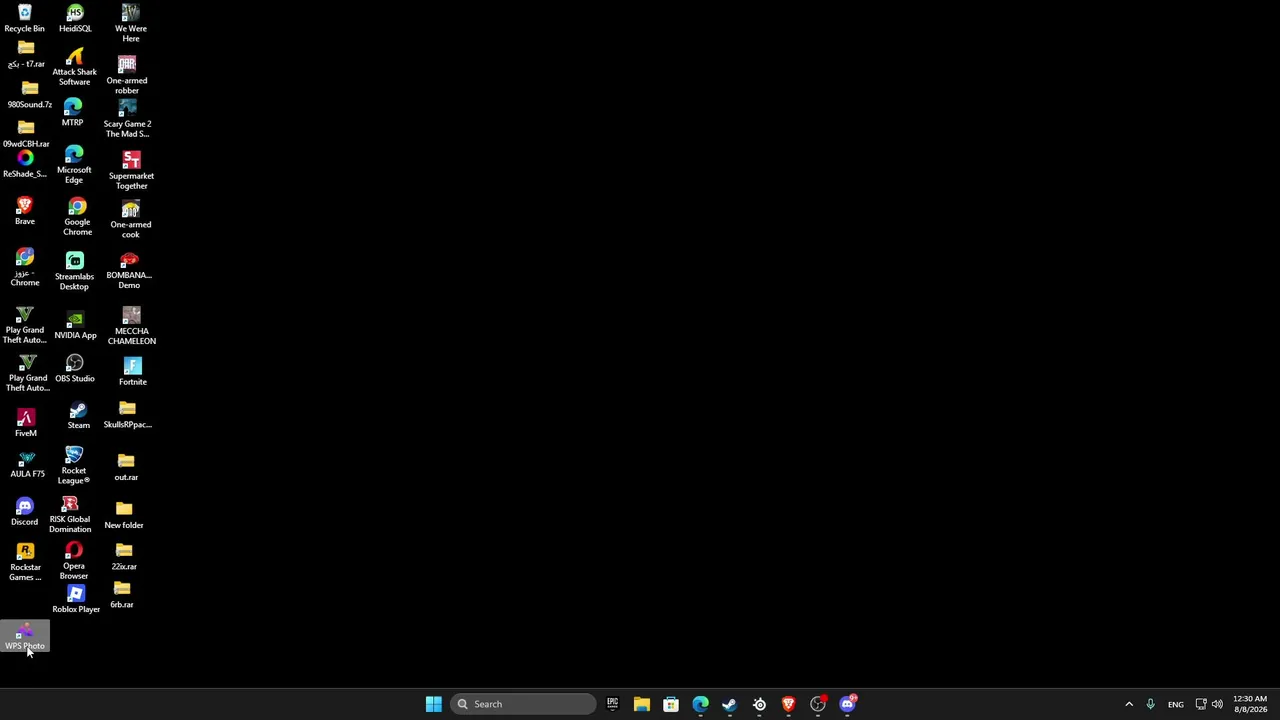Viewport: 1280px width, 720px height.
Task: Select the NVIDIA App shortcut
Action: tap(75, 326)
